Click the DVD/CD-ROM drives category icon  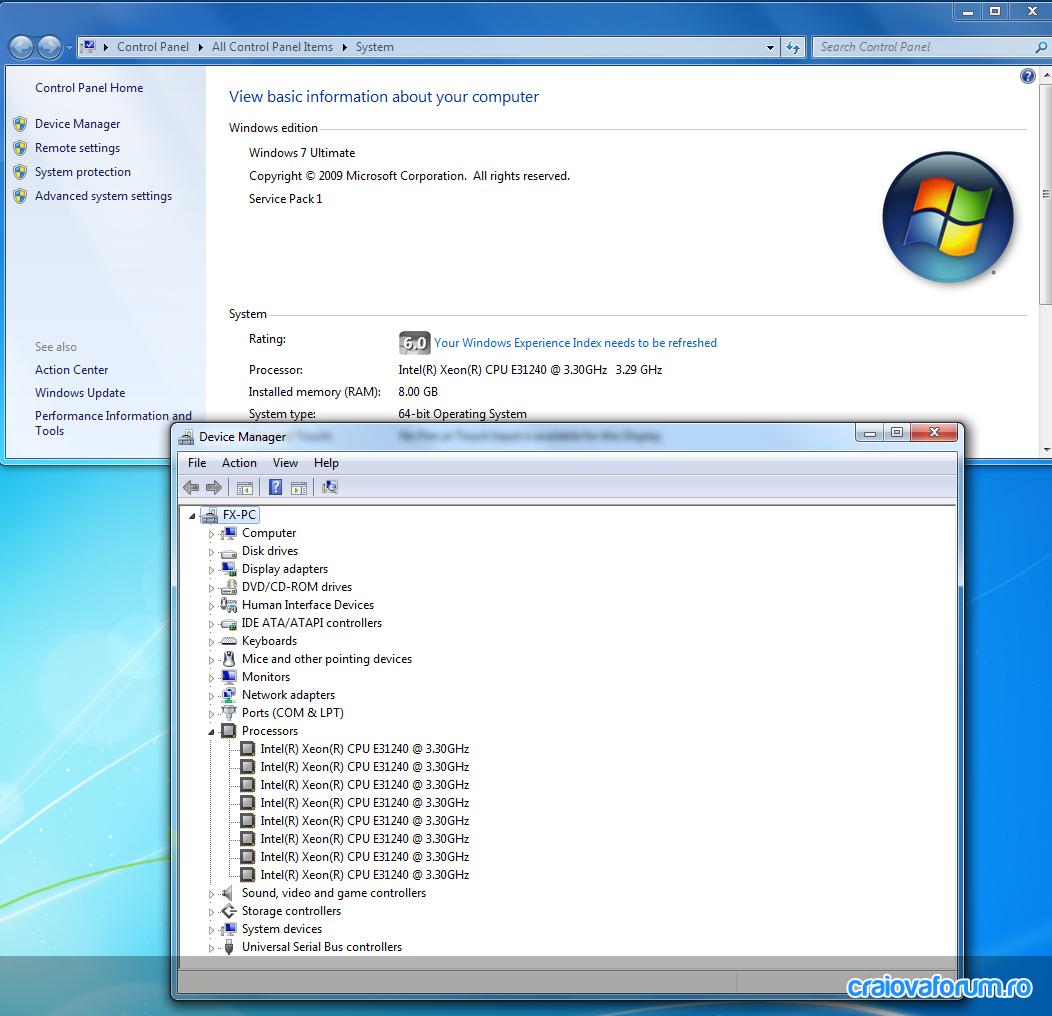pos(229,587)
